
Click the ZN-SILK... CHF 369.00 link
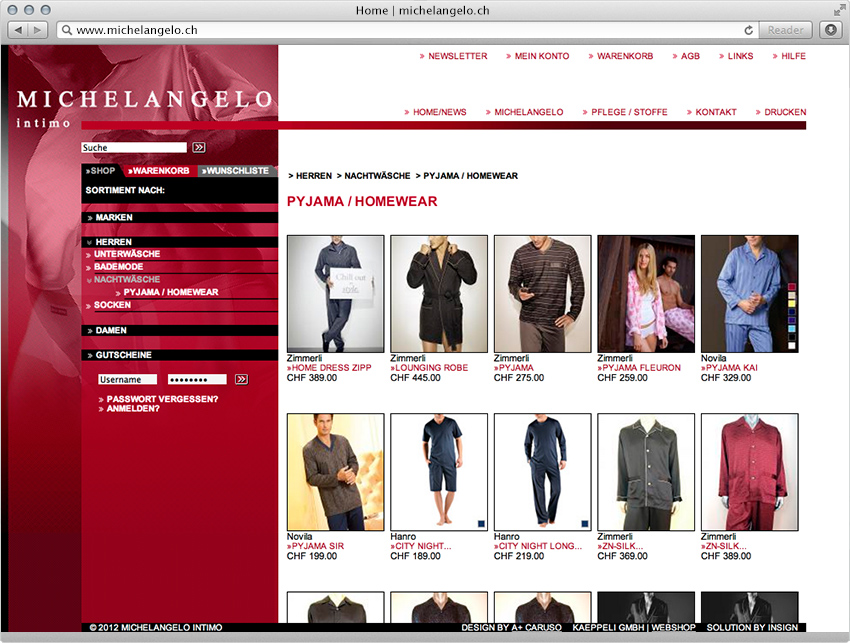tap(620, 546)
